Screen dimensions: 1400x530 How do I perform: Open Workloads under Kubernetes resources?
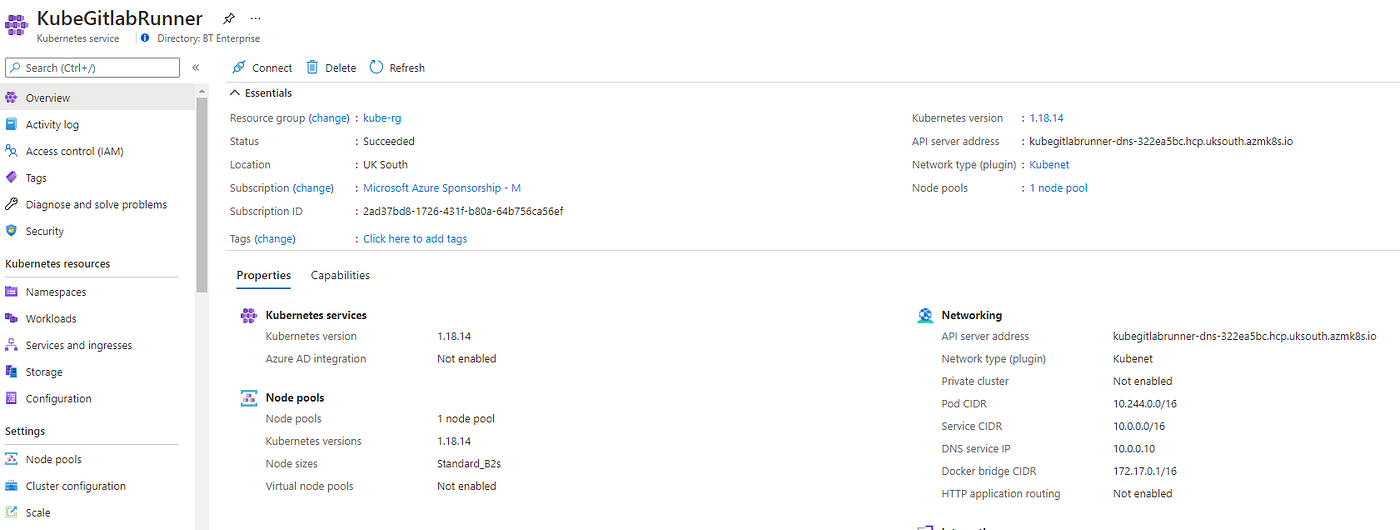(51, 318)
